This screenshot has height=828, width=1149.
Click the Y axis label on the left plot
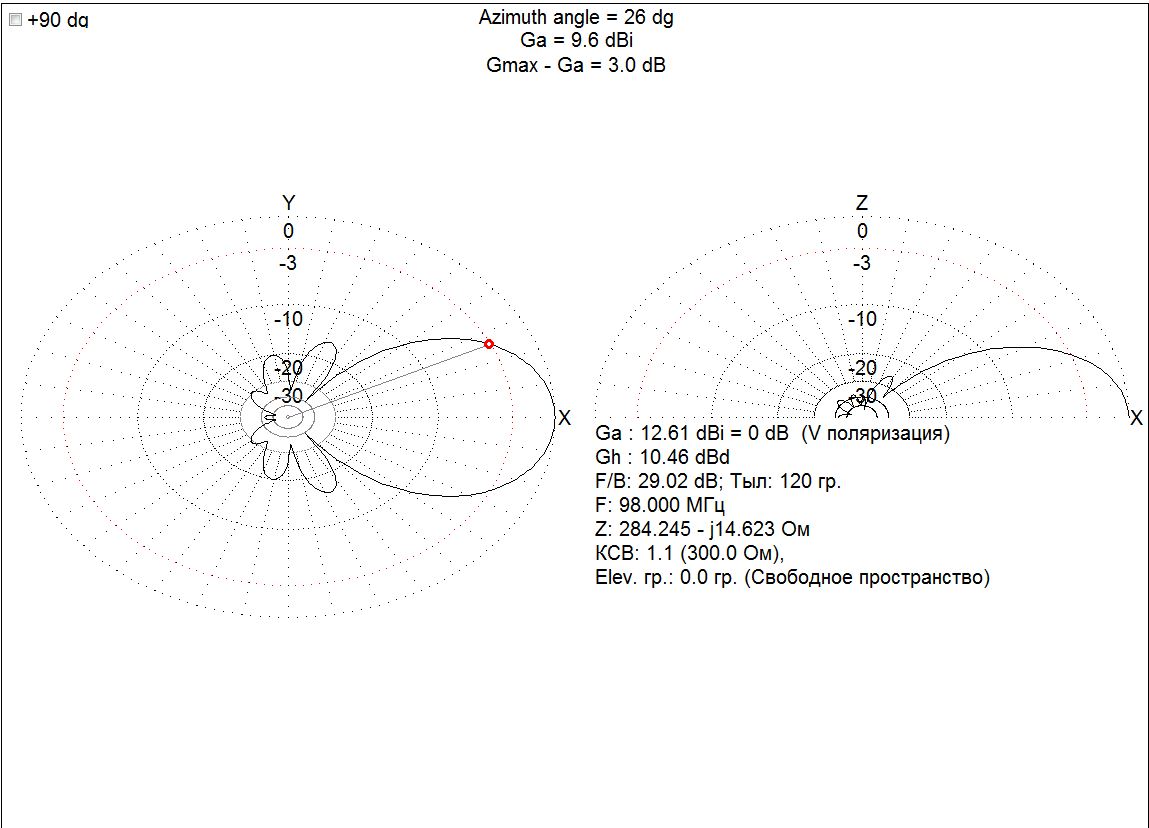289,203
